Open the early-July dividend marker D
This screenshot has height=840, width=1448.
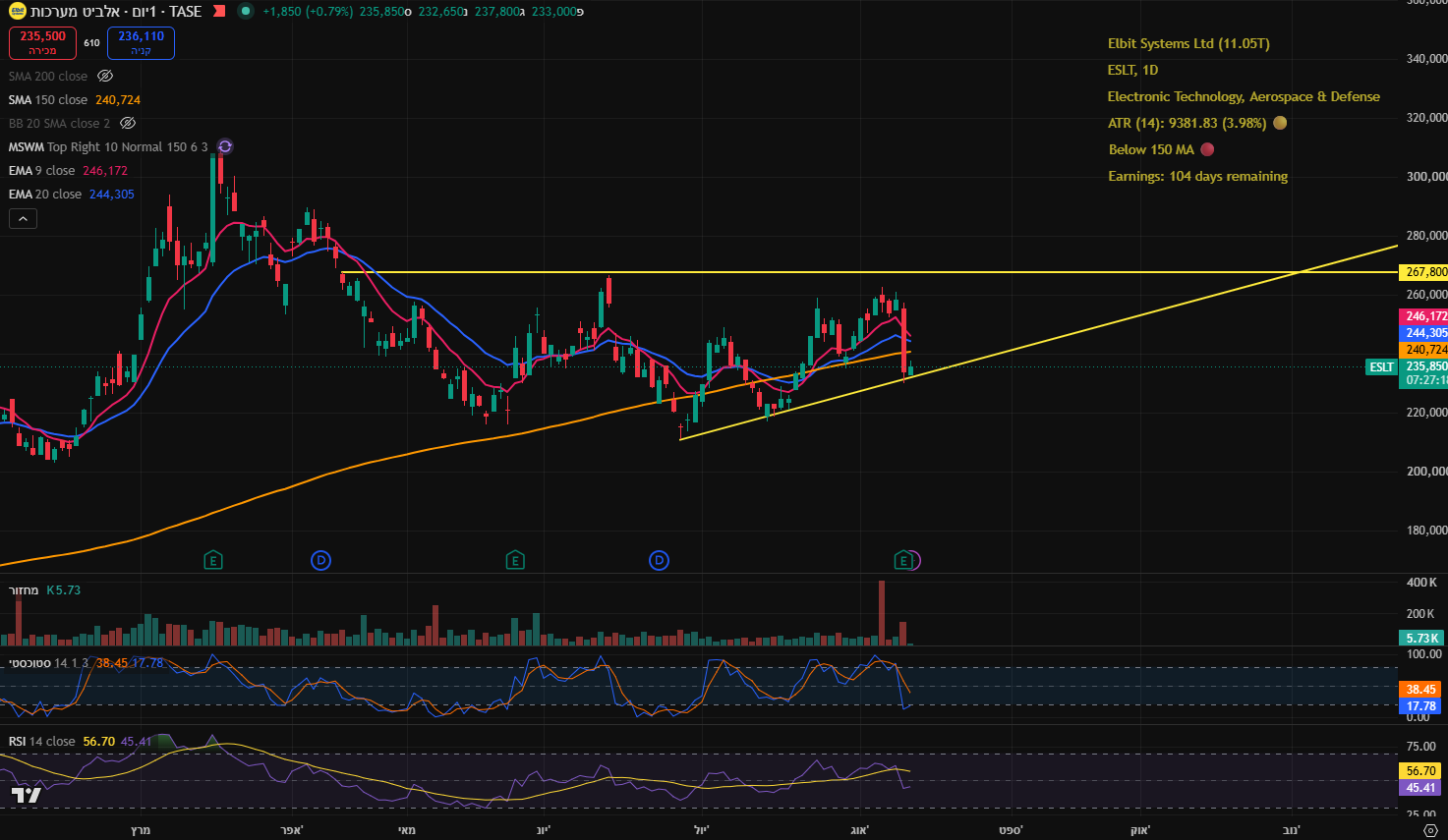659,561
